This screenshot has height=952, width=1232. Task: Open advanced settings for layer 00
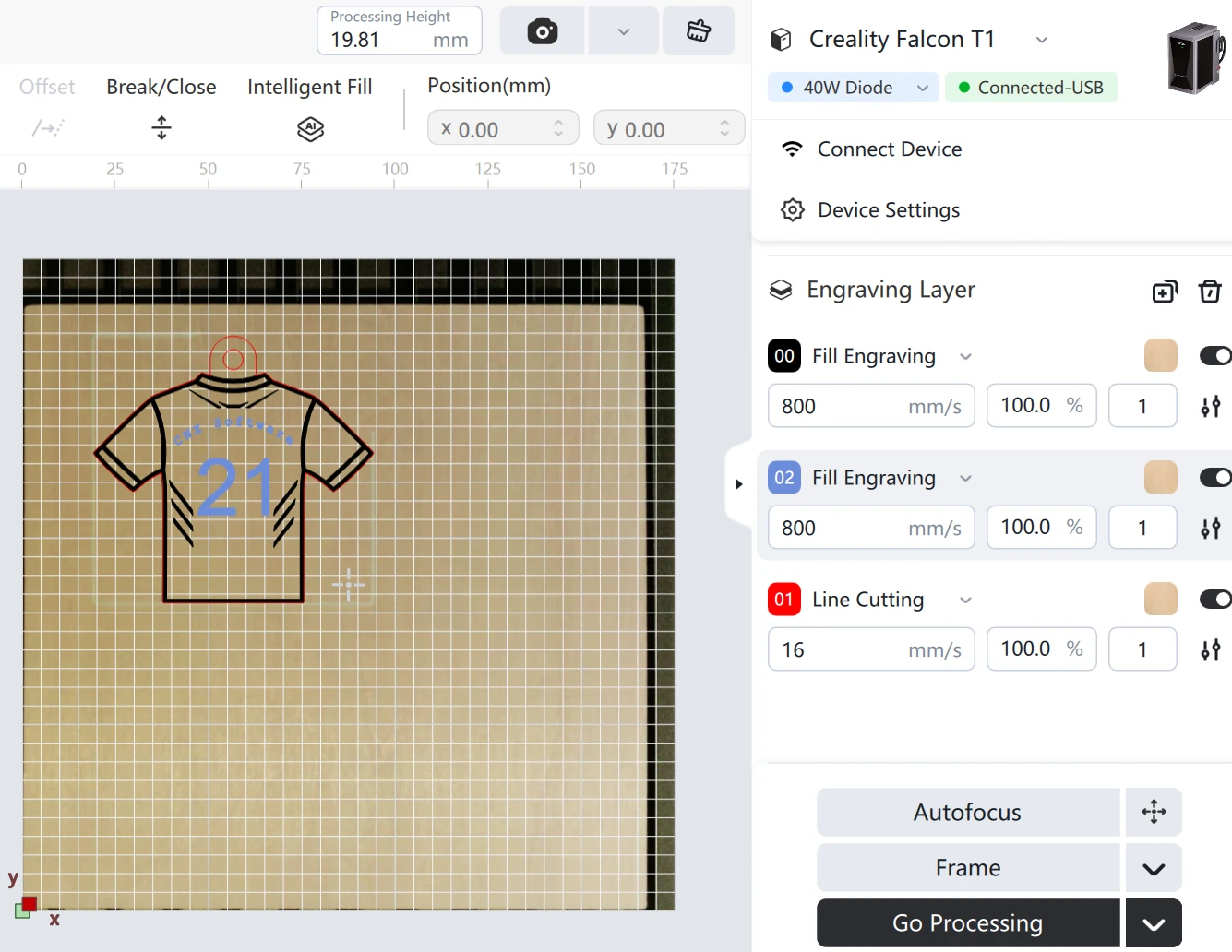1211,406
